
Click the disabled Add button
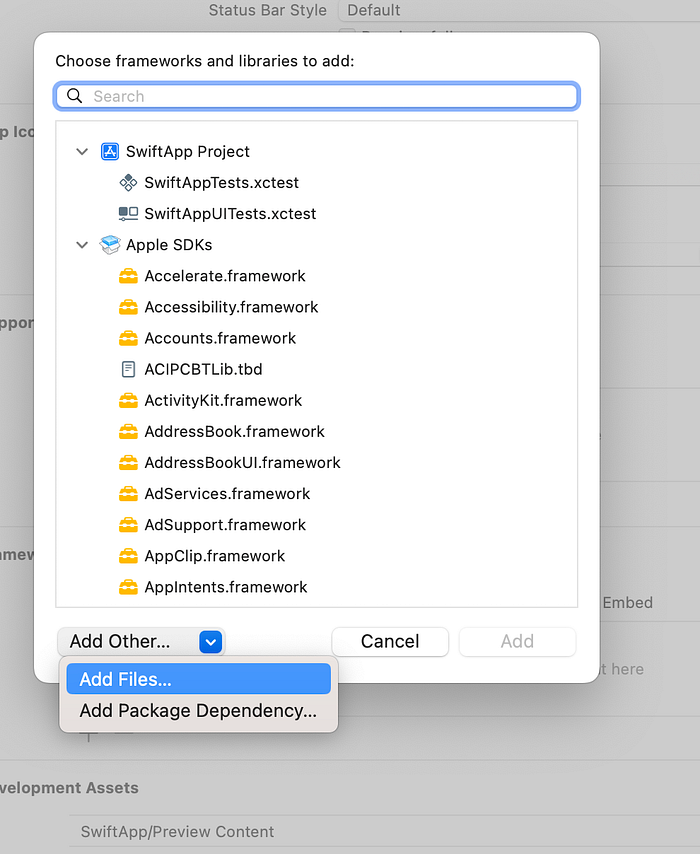coord(517,642)
